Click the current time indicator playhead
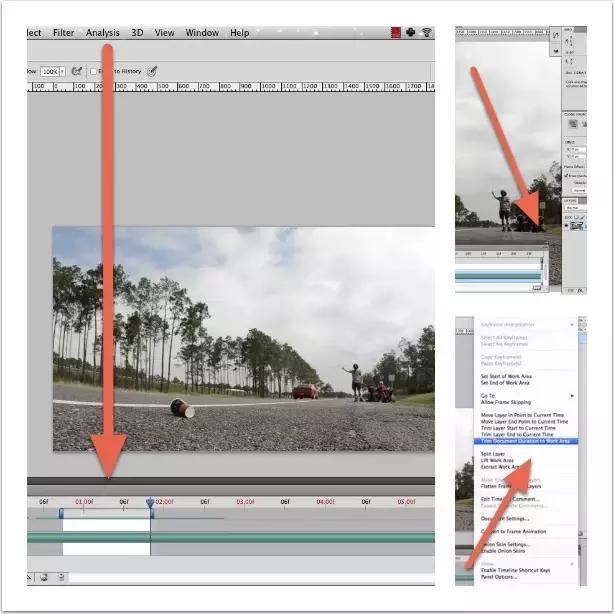Screen dimensions: 614x614 click(x=150, y=503)
